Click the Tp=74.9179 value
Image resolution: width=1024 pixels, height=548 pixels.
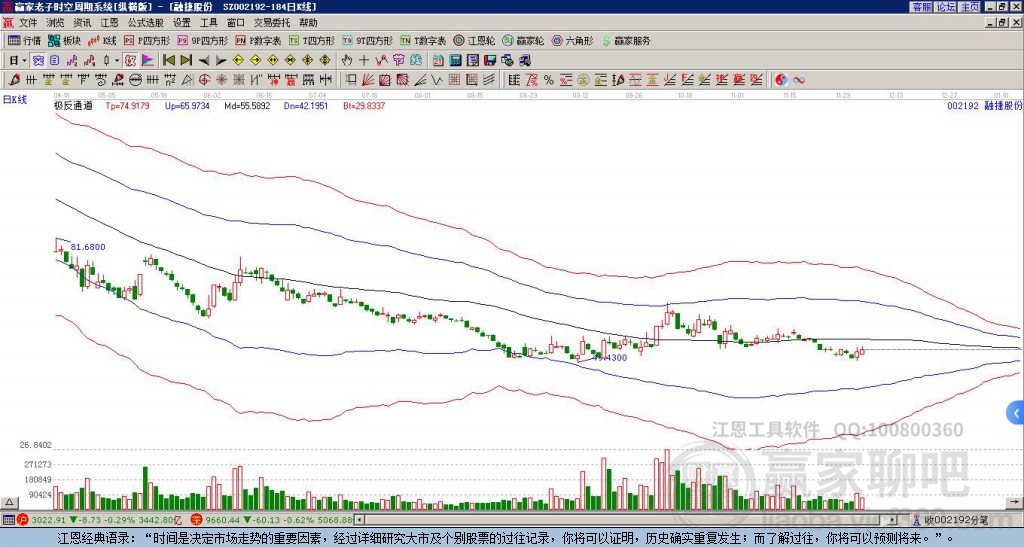(128, 105)
